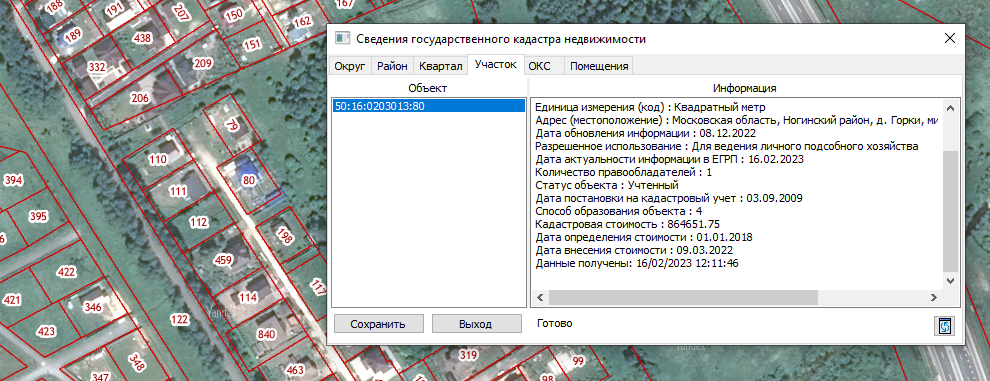The height and width of the screenshot is (381, 990).
Task: Click the vertical scrollbar thumb in the info panel
Action: click(x=950, y=211)
